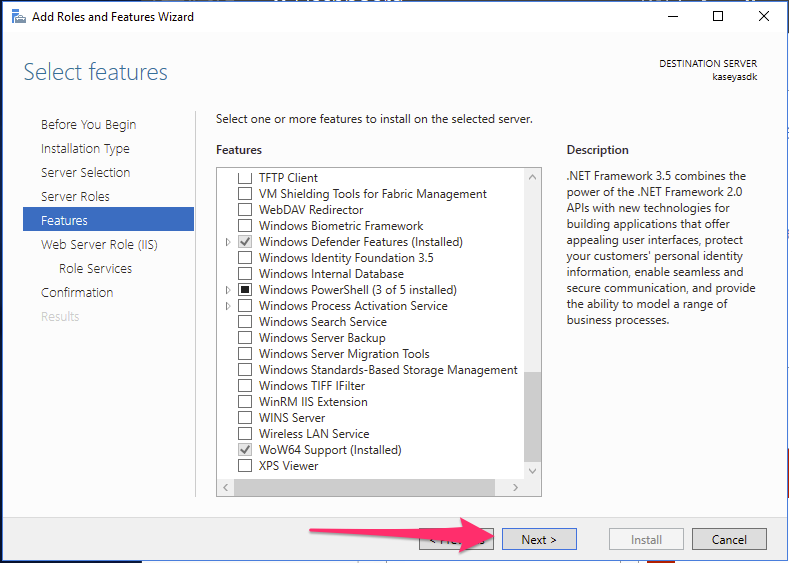
Task: Click the features list scroll up arrow
Action: point(532,177)
